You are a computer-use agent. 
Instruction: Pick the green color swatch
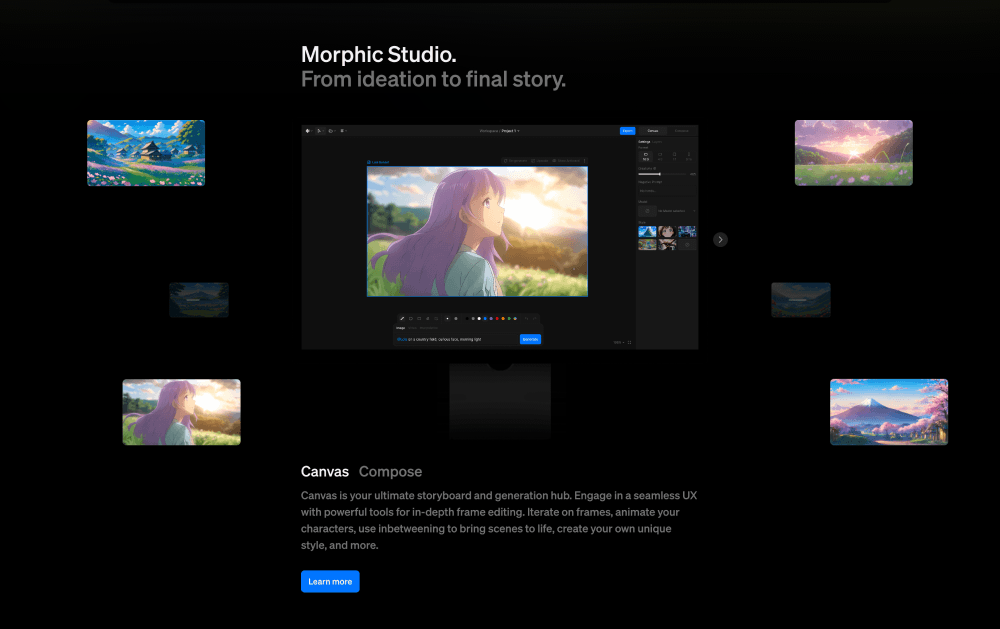[509, 318]
